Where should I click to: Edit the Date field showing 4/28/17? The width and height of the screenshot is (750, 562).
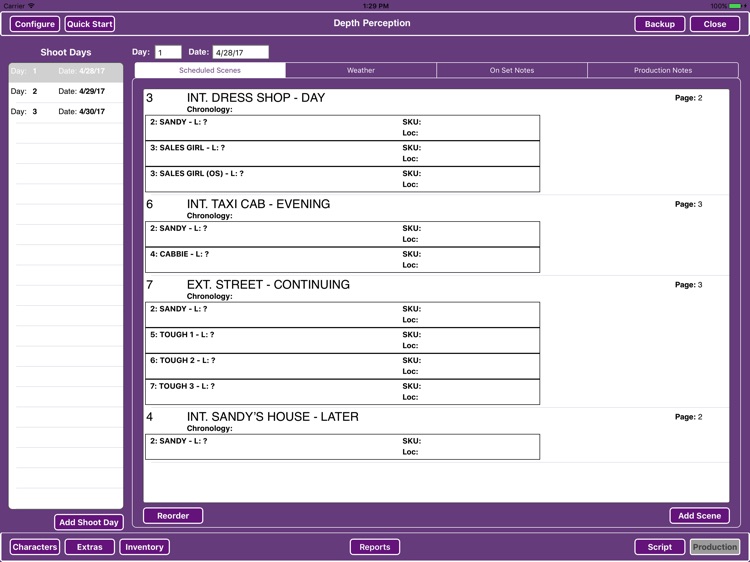(x=241, y=52)
